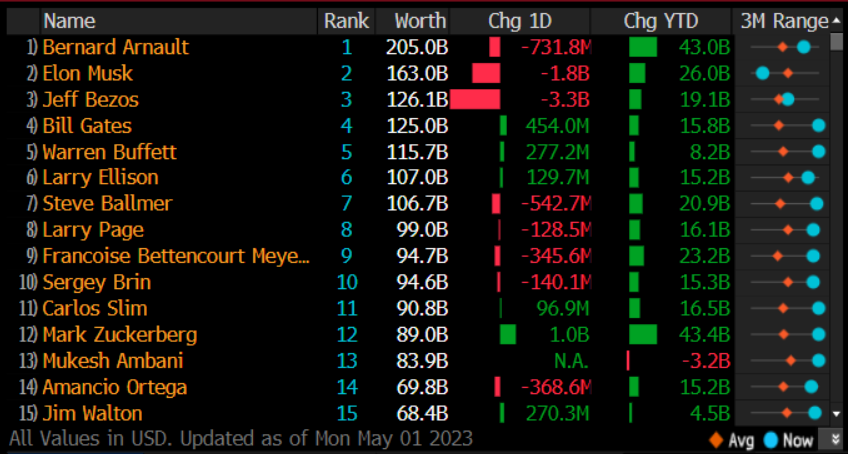Click Steve Ballmer's 1D change -542.7M

point(556,204)
